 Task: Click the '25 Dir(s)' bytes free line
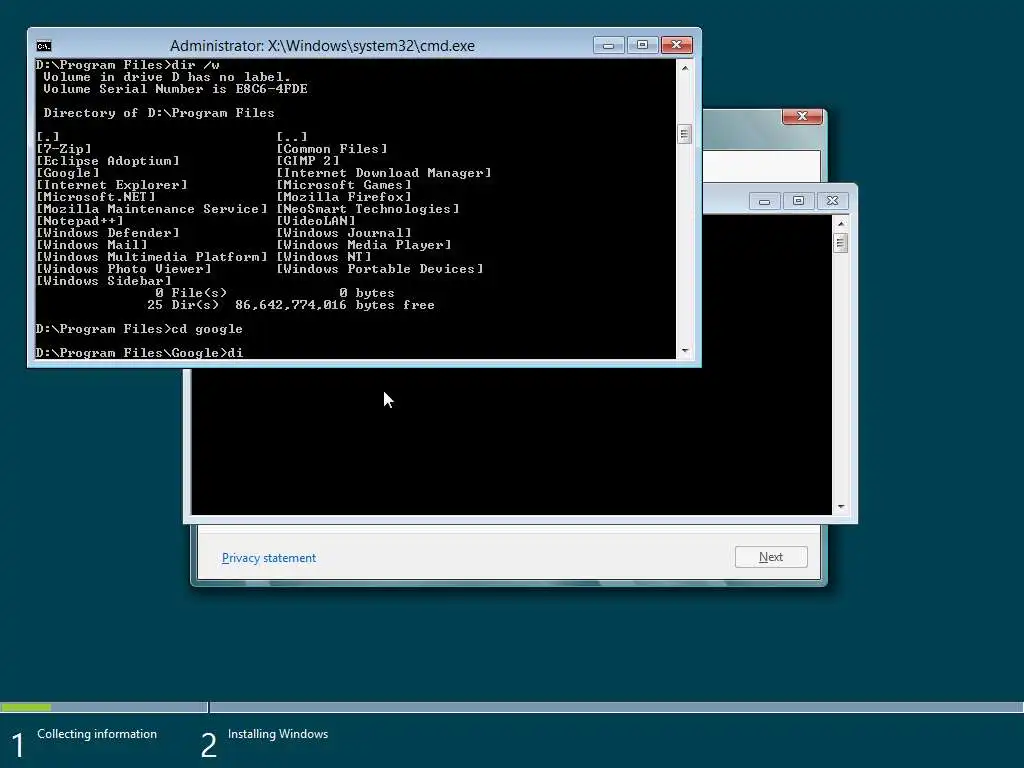[291, 305]
